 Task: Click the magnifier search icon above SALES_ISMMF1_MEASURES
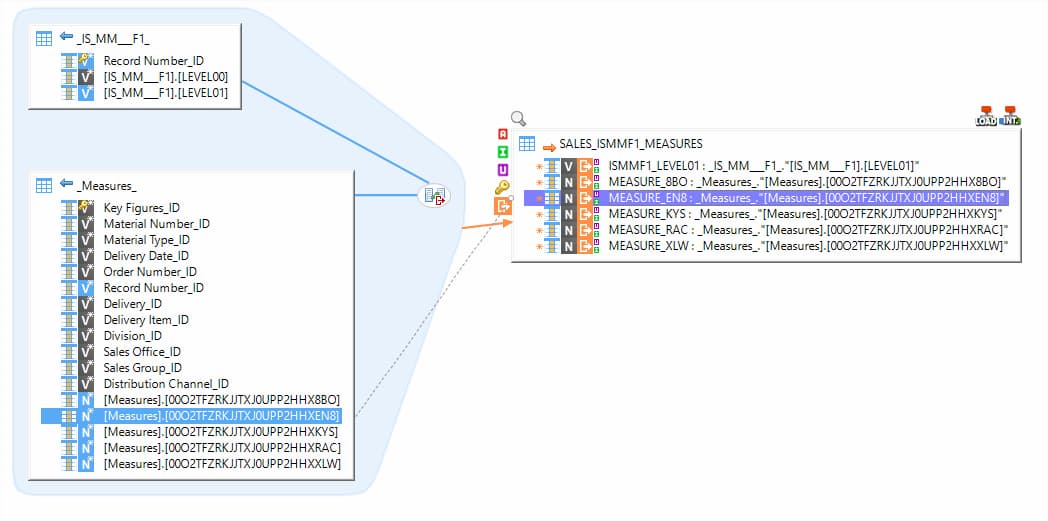click(x=518, y=119)
